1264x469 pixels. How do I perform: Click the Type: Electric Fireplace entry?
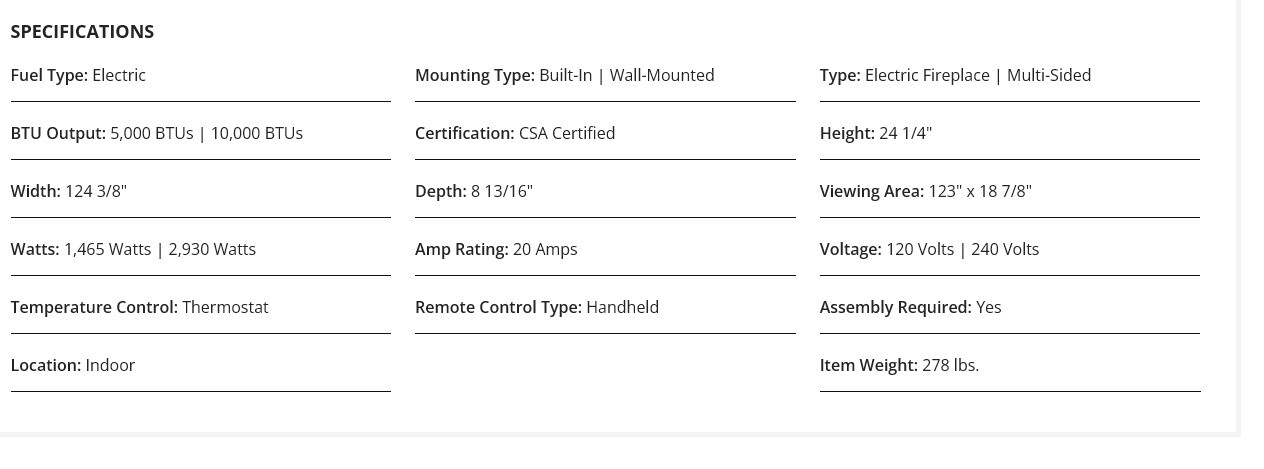[926, 76]
